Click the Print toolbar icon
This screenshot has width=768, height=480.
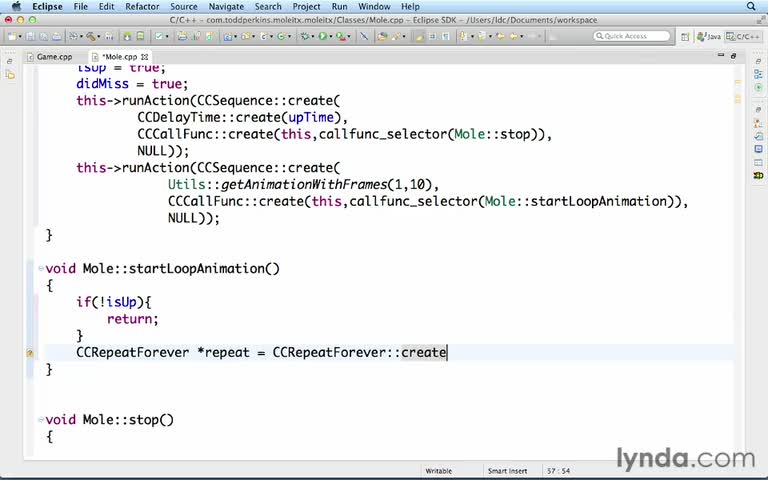[x=57, y=37]
